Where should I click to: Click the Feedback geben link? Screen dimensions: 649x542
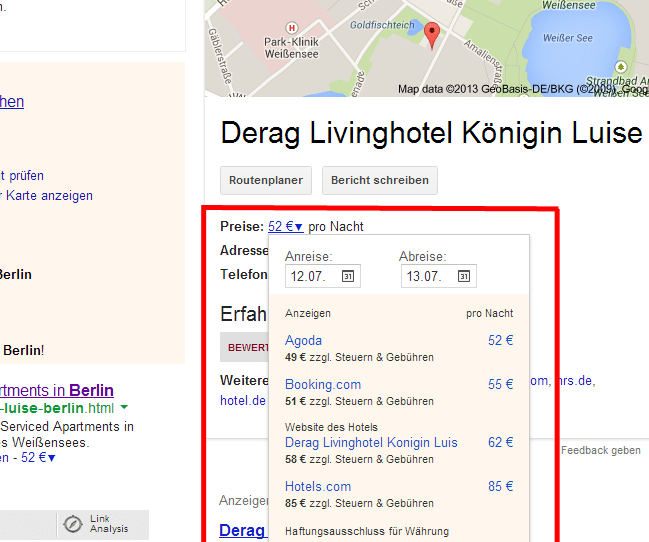coord(601,450)
